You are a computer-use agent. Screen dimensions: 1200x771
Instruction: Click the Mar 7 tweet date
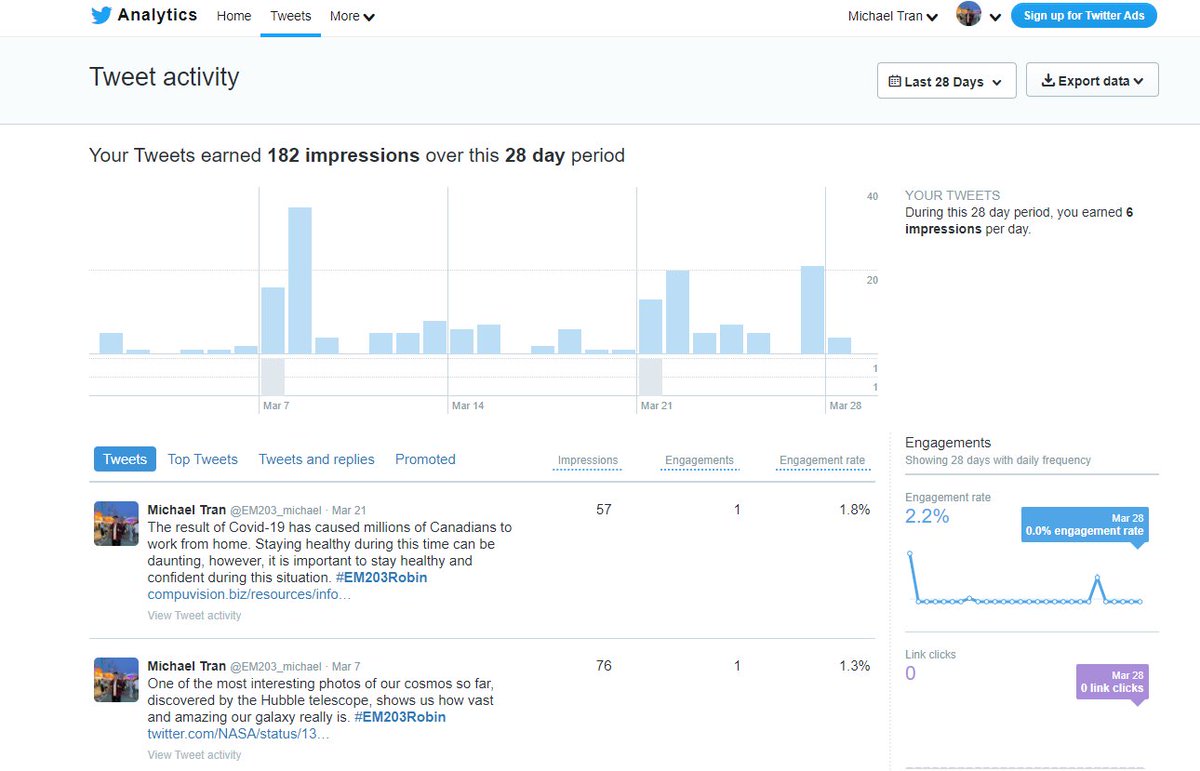point(346,666)
